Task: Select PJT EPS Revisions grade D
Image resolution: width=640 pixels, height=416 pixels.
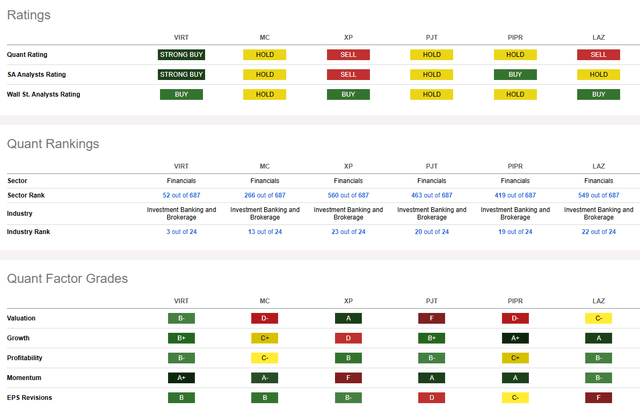Action: pos(431,398)
